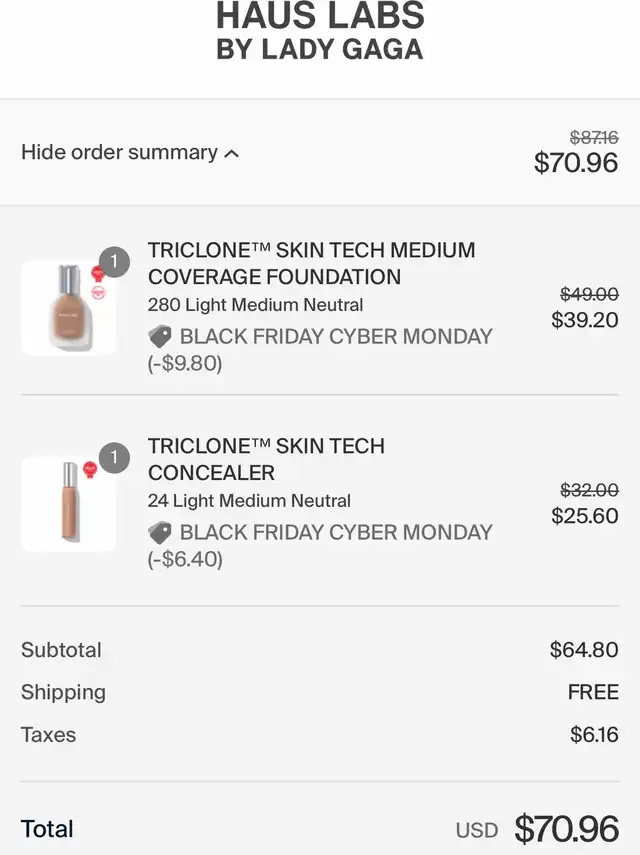Screen dimensions: 640x855
Task: Click the red award badge on the foundation image
Action: click(x=97, y=273)
